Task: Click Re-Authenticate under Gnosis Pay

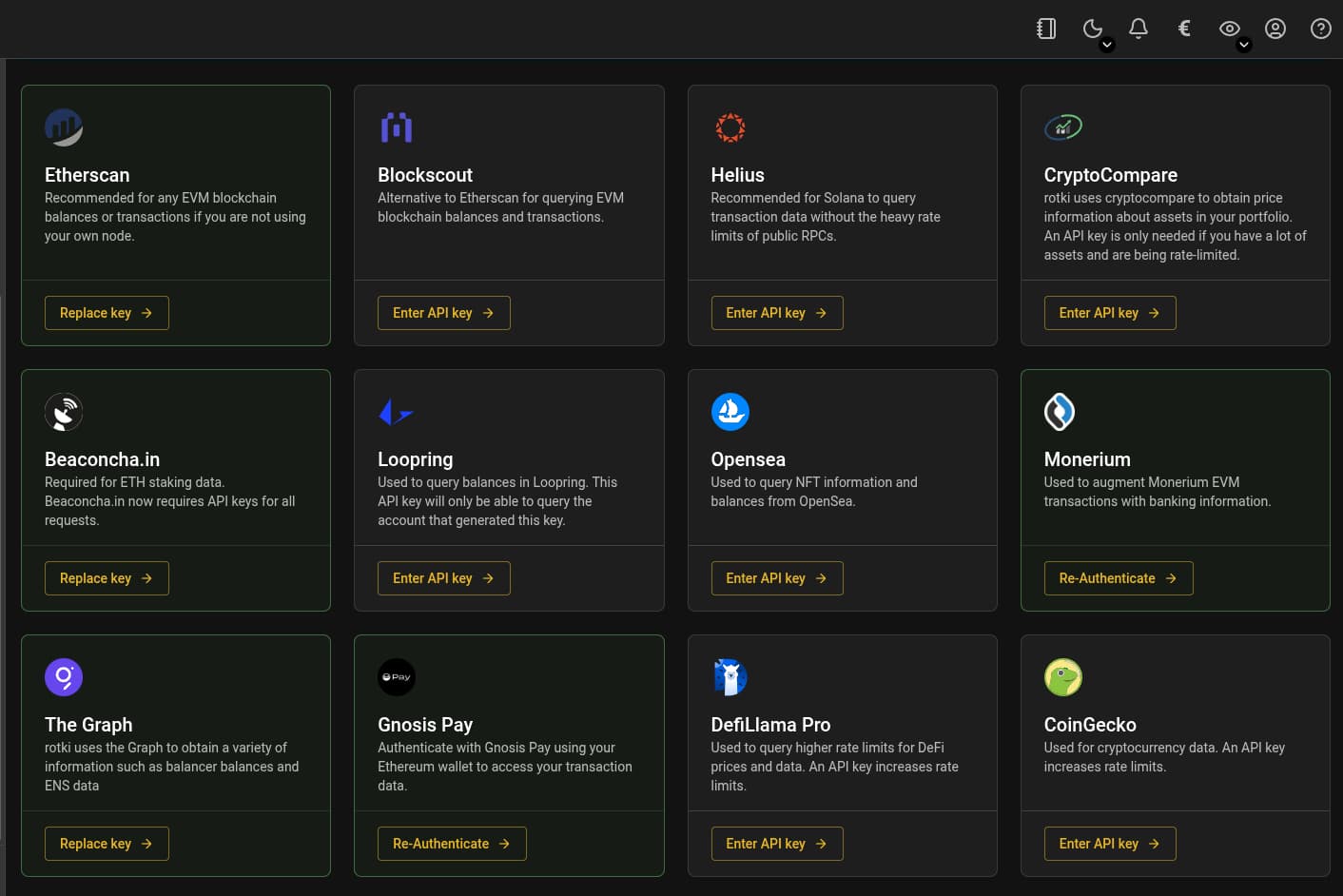Action: (x=452, y=844)
